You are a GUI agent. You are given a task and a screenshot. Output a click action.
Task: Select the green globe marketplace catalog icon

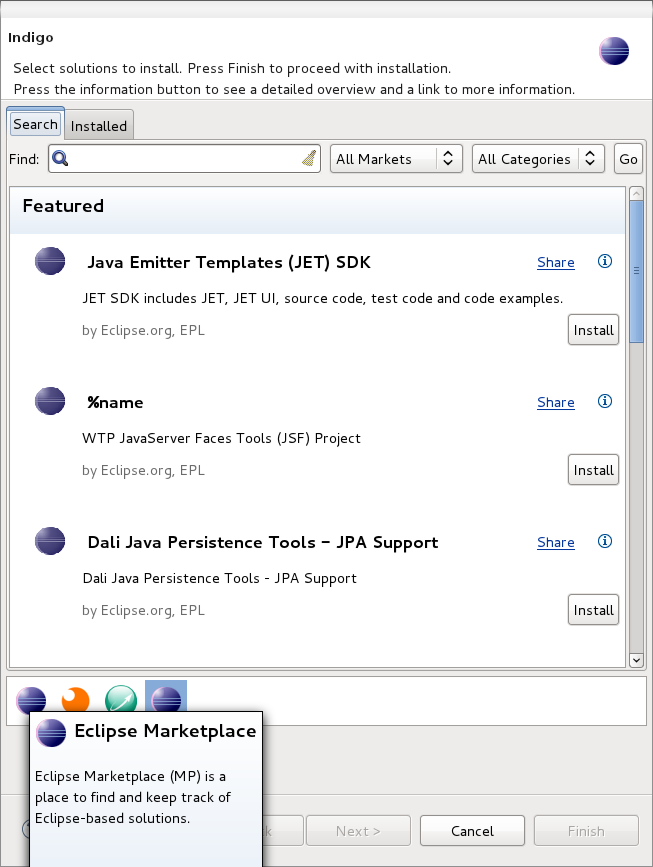coord(121,699)
